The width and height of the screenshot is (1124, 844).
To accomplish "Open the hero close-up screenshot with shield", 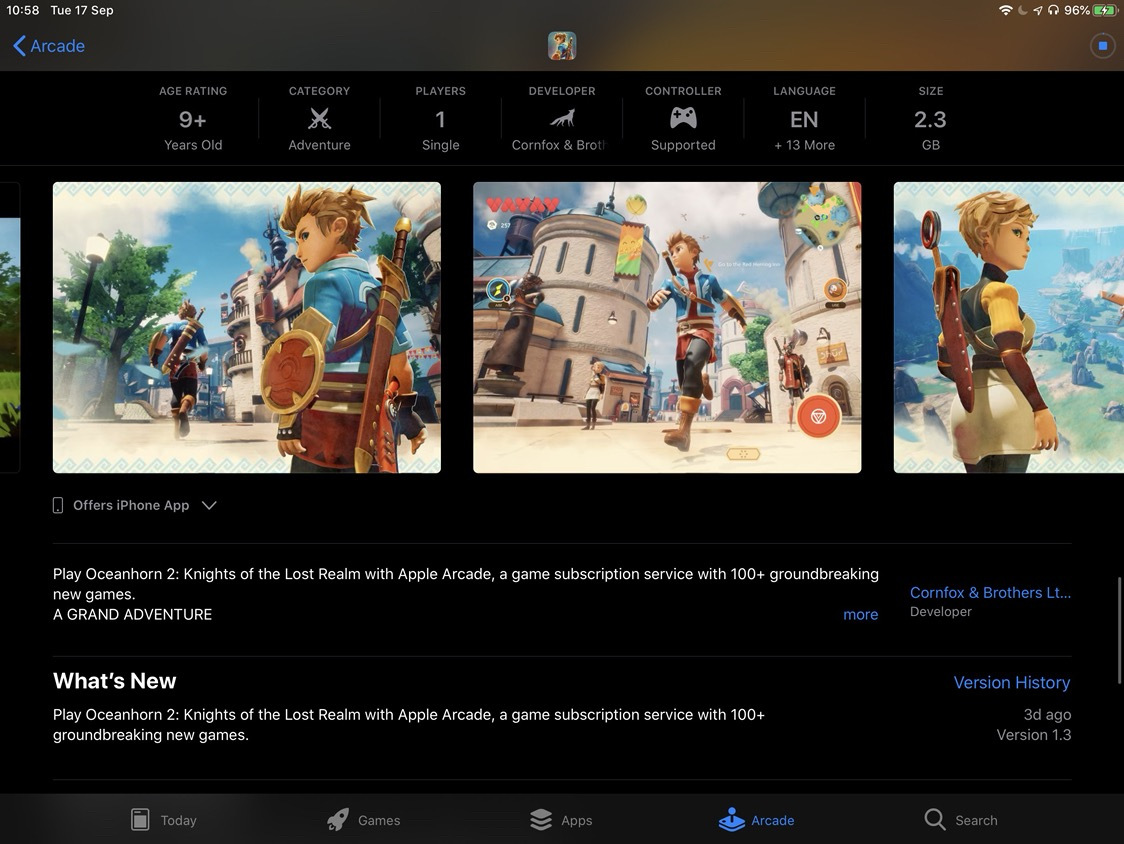I will (x=247, y=328).
